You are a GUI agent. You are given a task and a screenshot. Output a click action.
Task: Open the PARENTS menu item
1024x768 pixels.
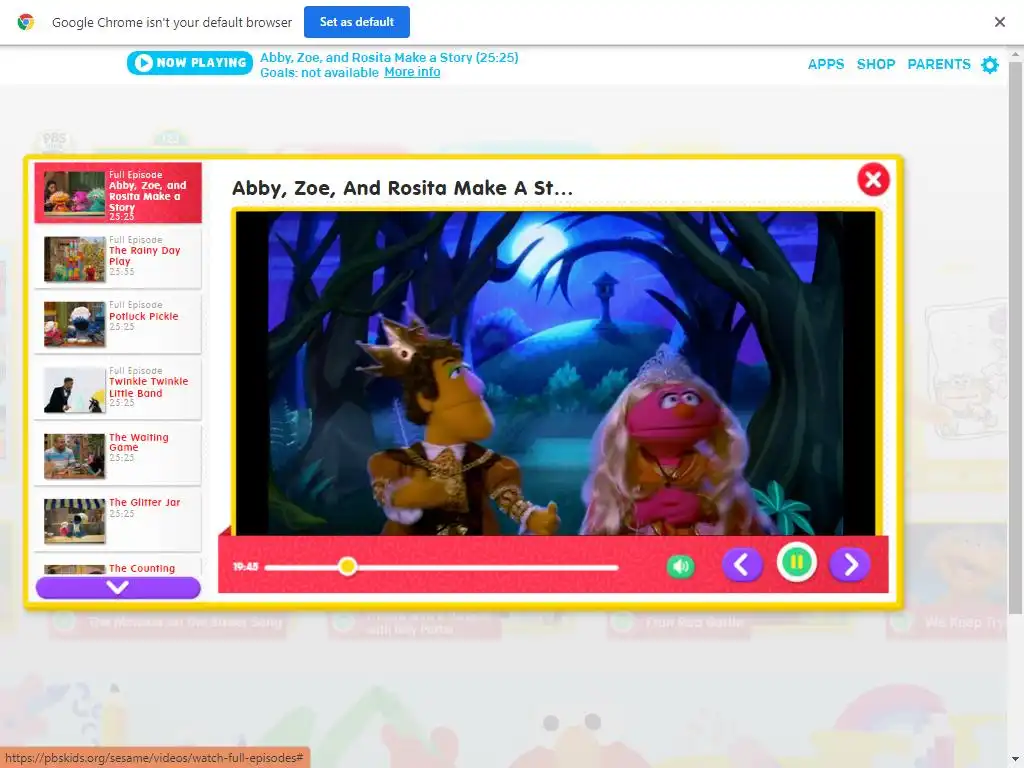pyautogui.click(x=938, y=64)
